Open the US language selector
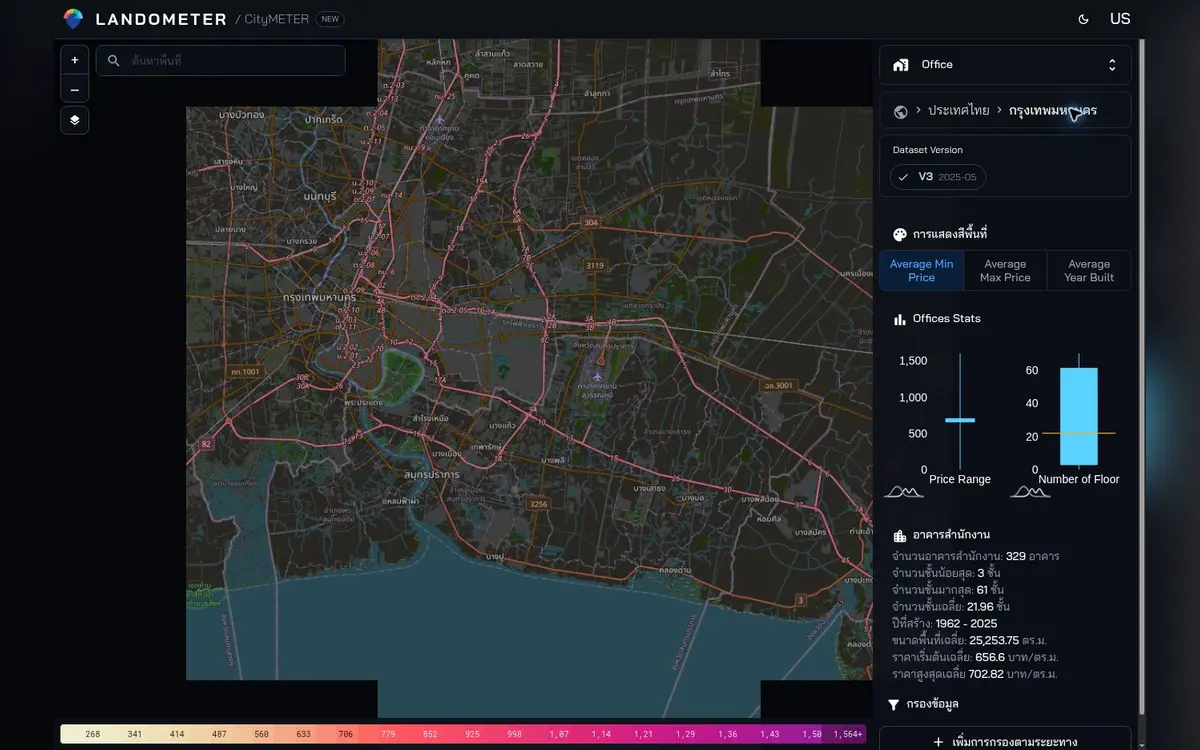The width and height of the screenshot is (1200, 750). point(1120,19)
